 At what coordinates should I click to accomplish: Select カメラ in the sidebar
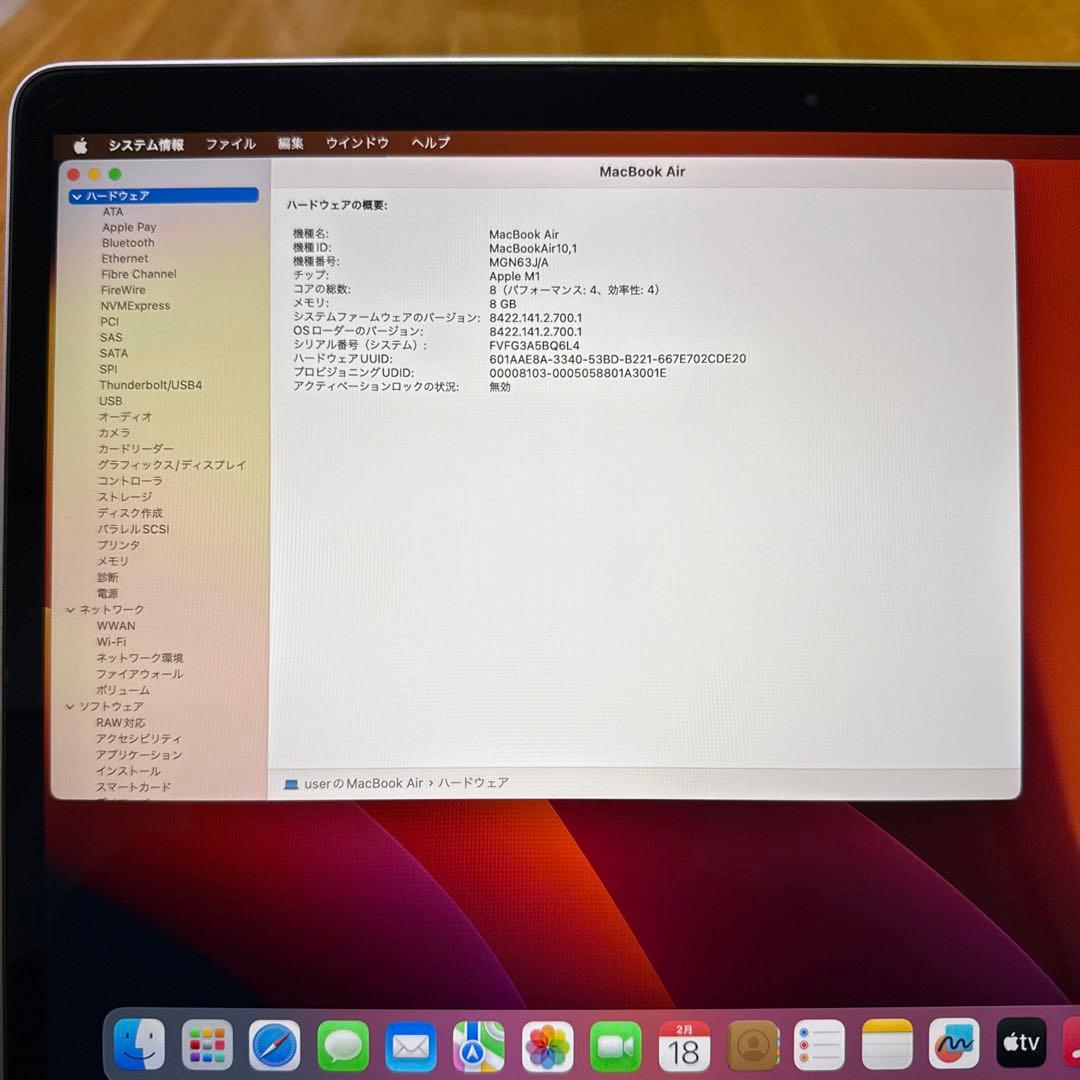click(x=114, y=433)
